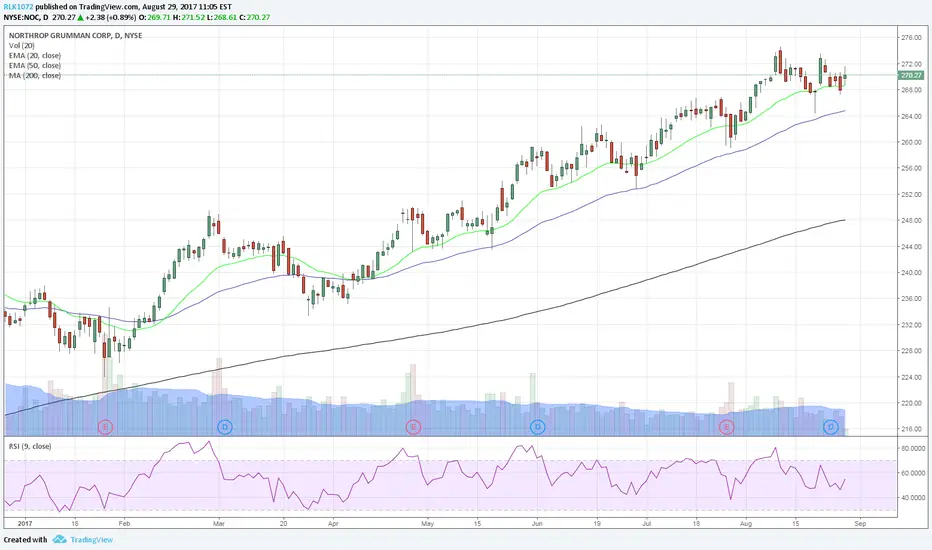Screen dimensions: 932x550
Task: Click the dividend D marker near March
Action: (225, 426)
